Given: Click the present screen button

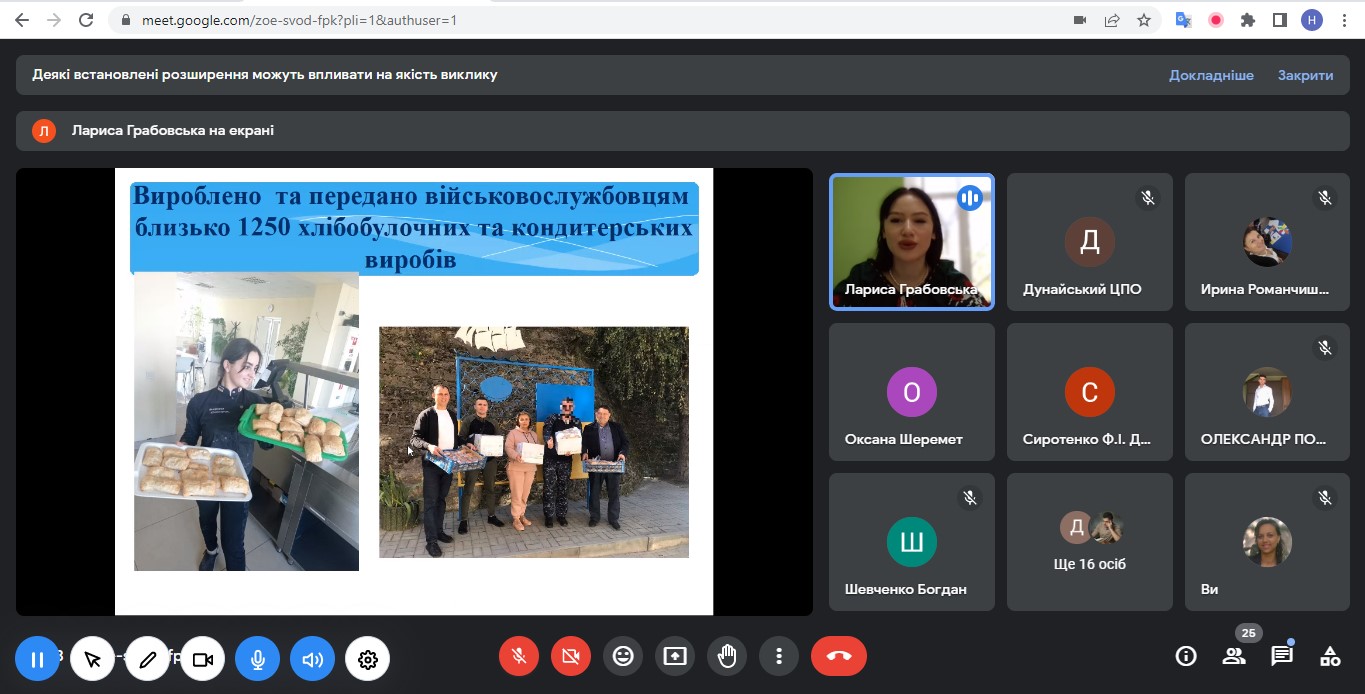Looking at the screenshot, I should pyautogui.click(x=675, y=656).
